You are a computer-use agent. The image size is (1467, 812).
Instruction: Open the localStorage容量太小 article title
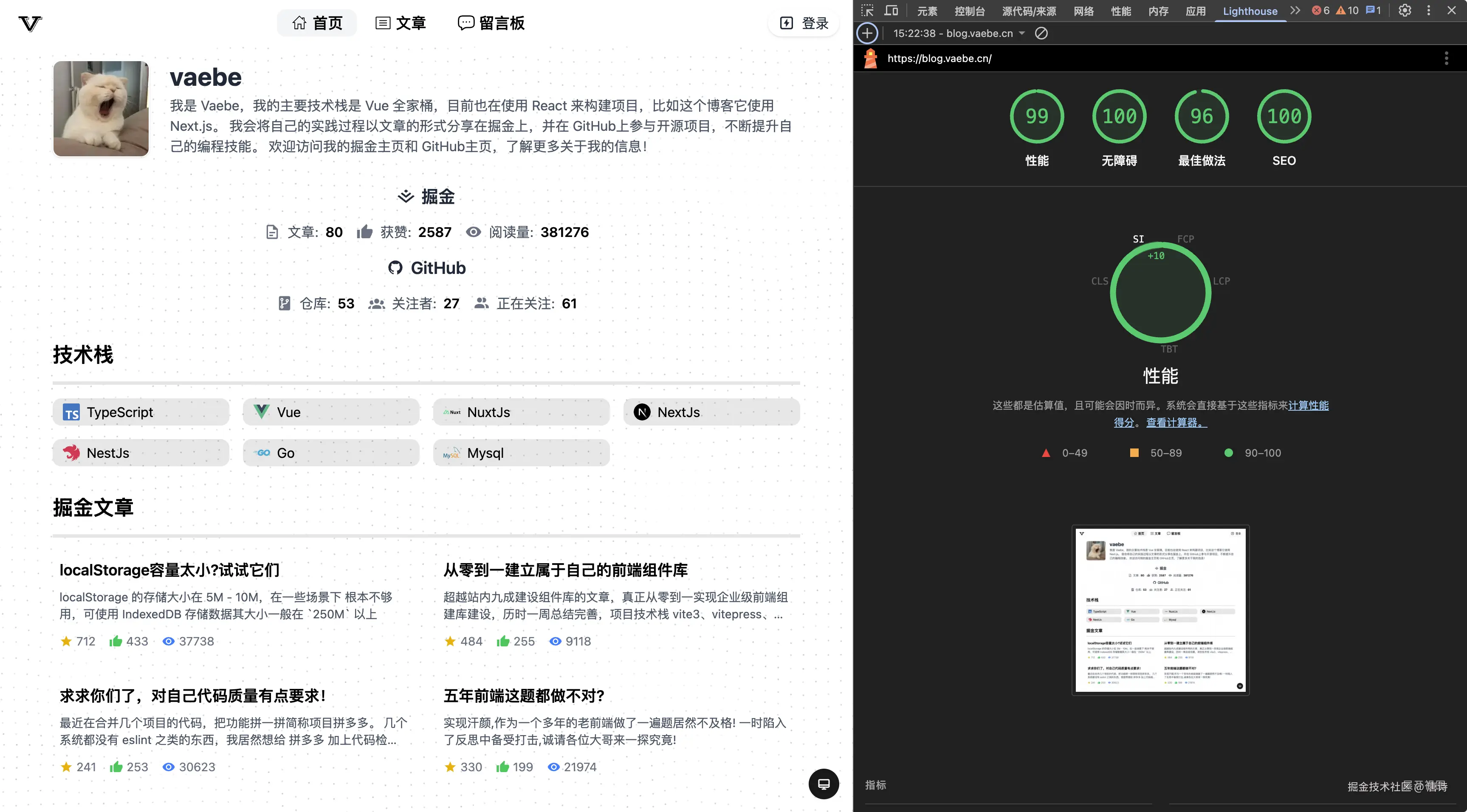pyautogui.click(x=169, y=570)
